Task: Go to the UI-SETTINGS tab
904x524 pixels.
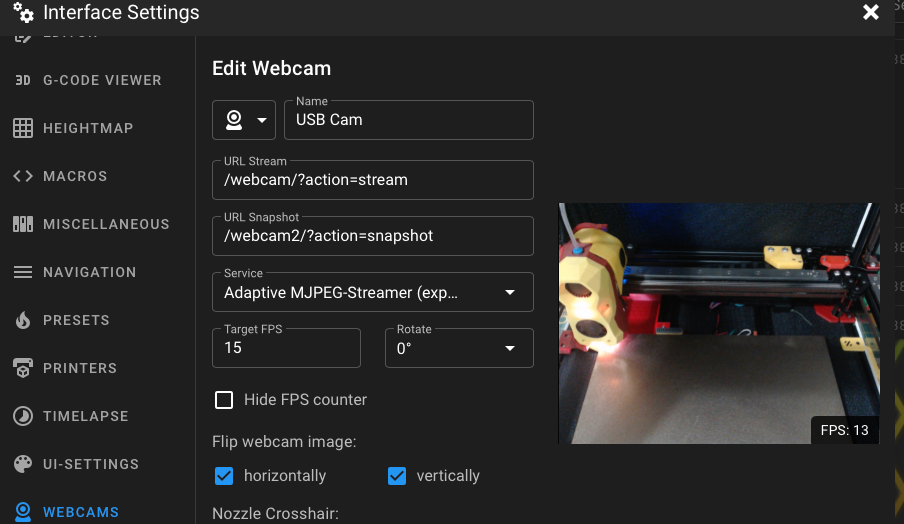Action: pyautogui.click(x=97, y=464)
